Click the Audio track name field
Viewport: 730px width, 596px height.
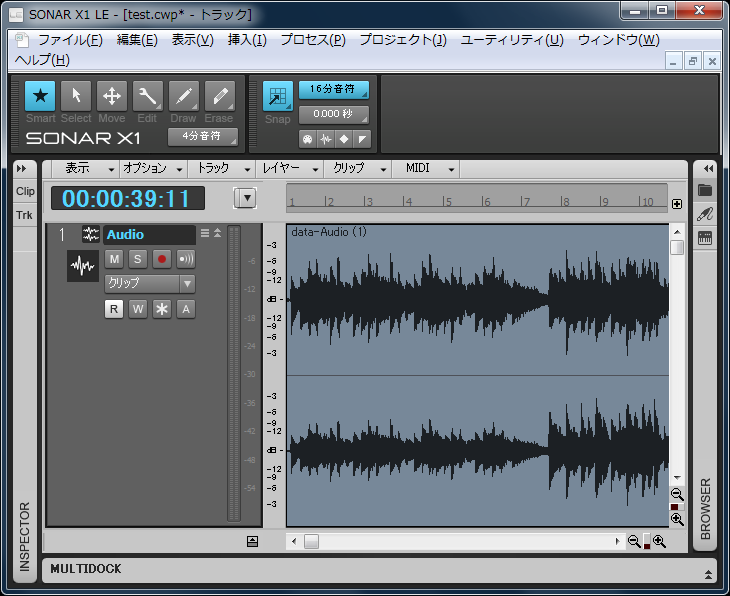[149, 235]
